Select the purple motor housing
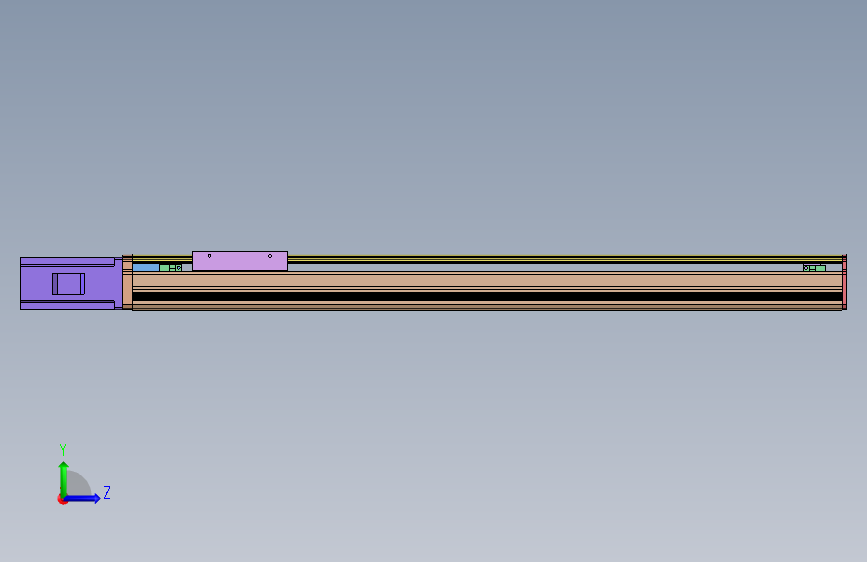The height and width of the screenshot is (562, 867). [71, 283]
